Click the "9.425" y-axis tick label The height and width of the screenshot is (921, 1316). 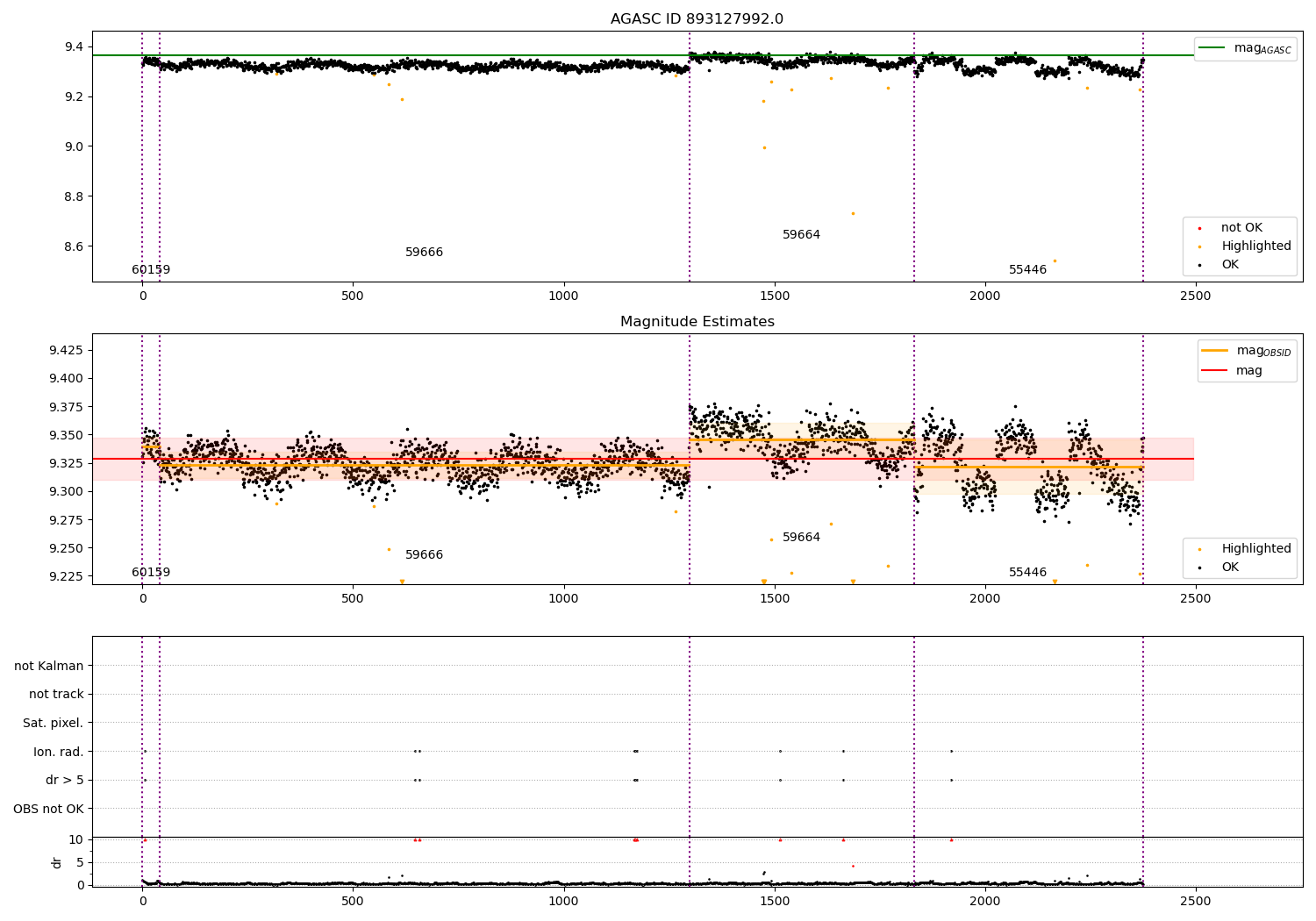[x=66, y=351]
